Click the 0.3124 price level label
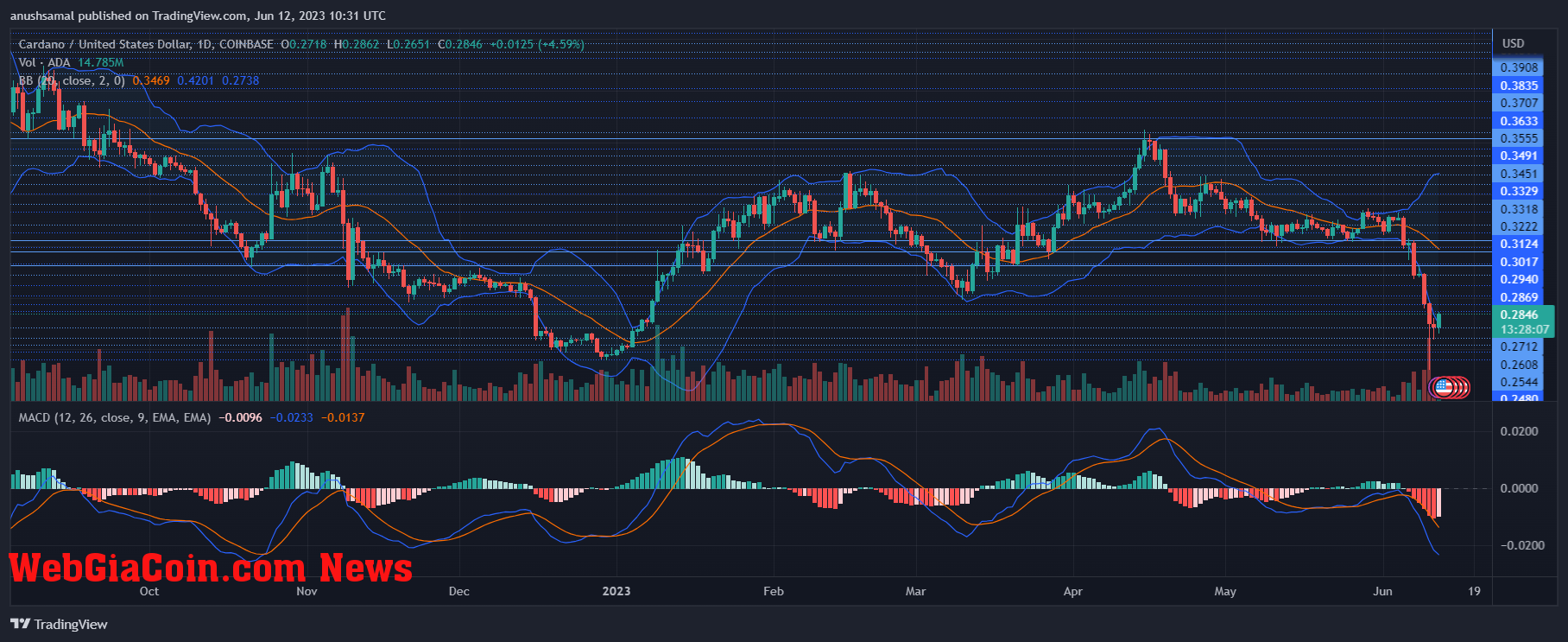This screenshot has height=642, width=1568. [1519, 244]
